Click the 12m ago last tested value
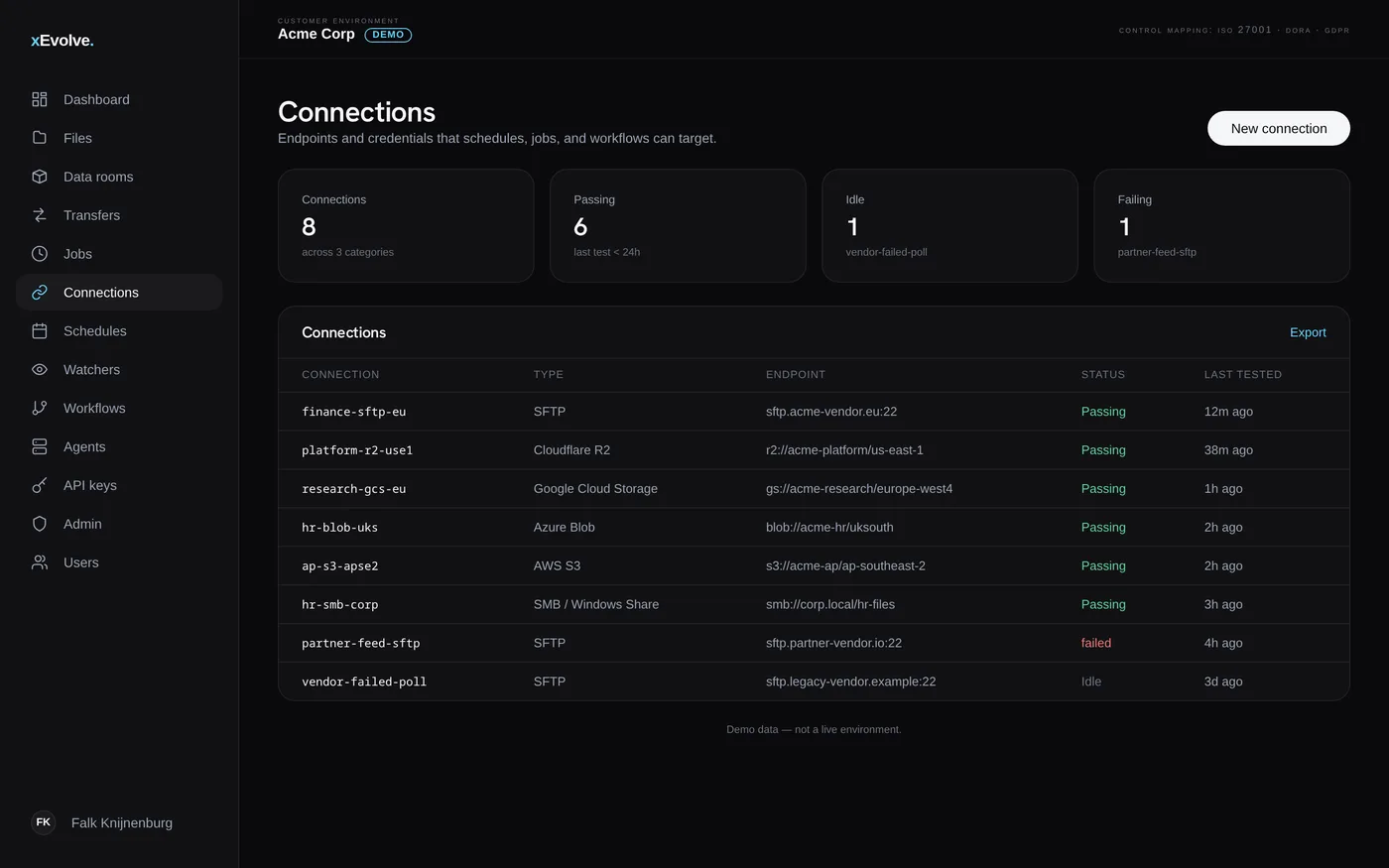 (1228, 412)
